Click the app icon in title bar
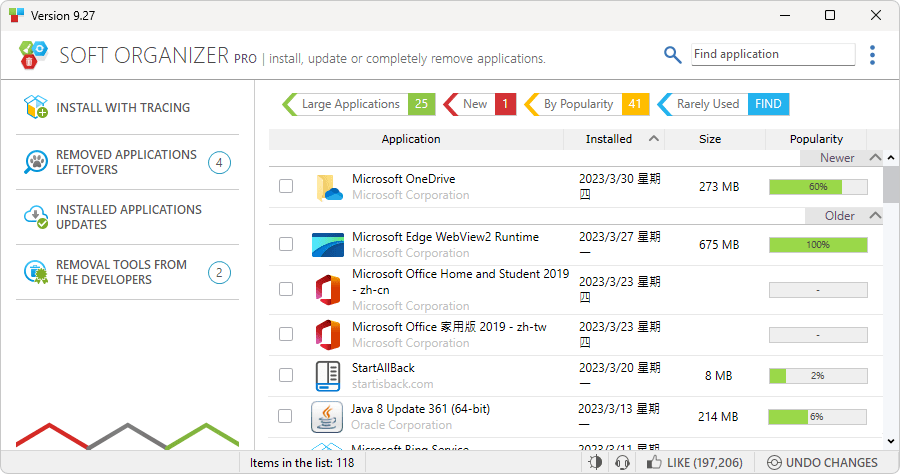 pos(17,15)
